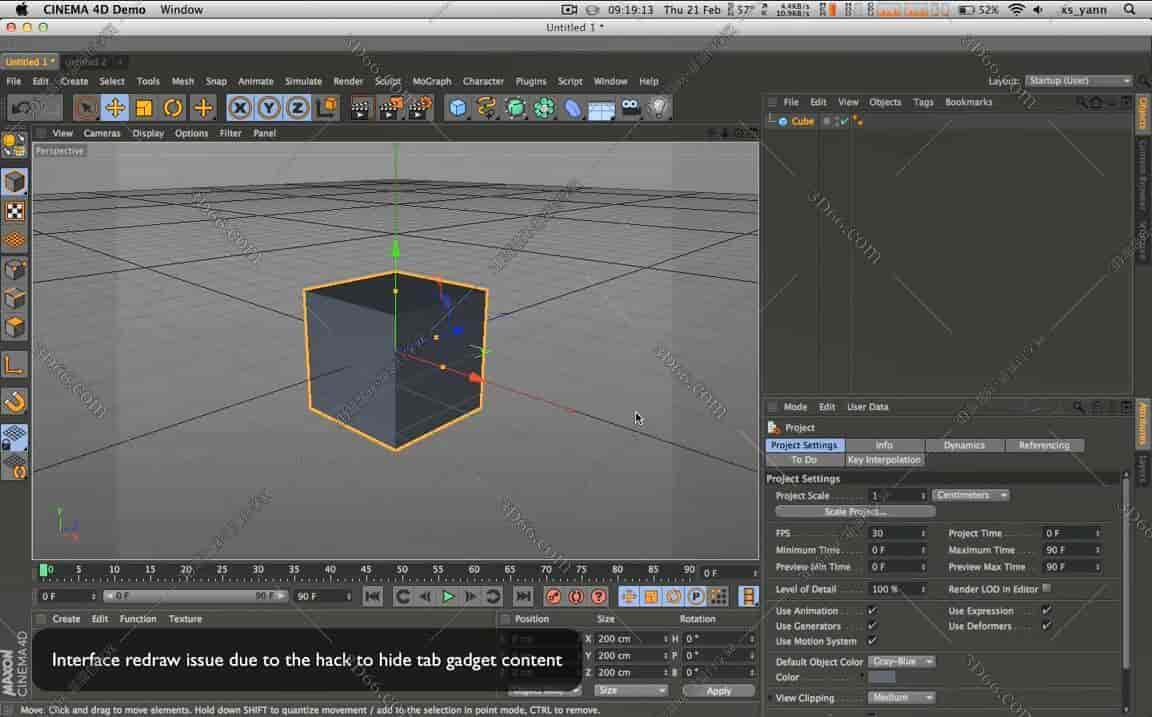Click the Cube primitive icon
Image resolution: width=1152 pixels, height=717 pixels.
coord(457,107)
